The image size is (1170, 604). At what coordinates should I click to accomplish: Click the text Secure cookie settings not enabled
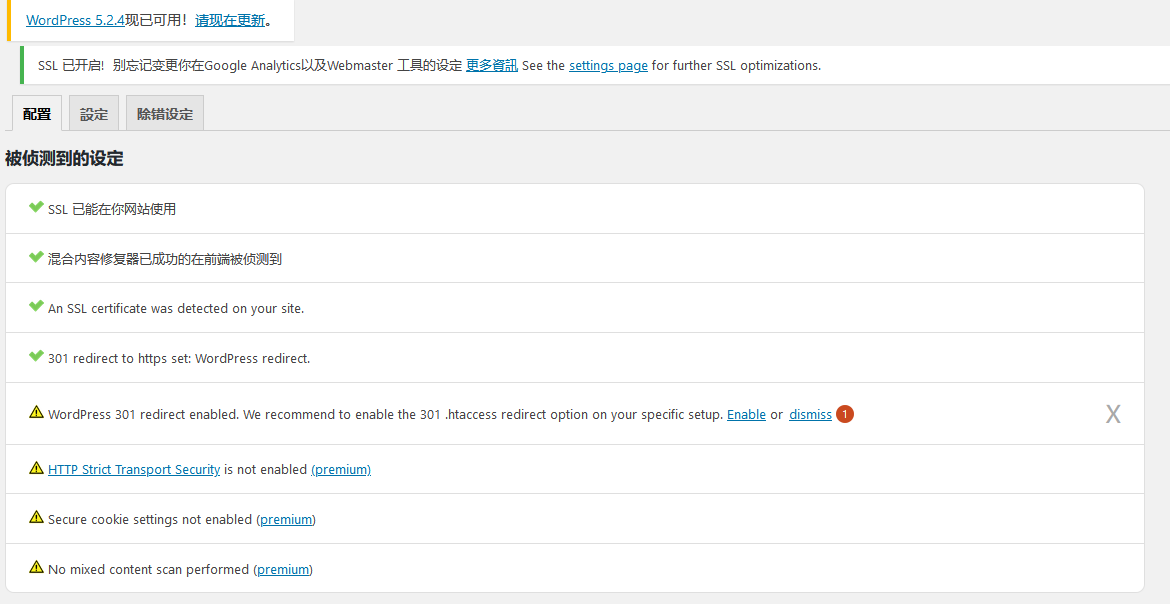coord(150,520)
